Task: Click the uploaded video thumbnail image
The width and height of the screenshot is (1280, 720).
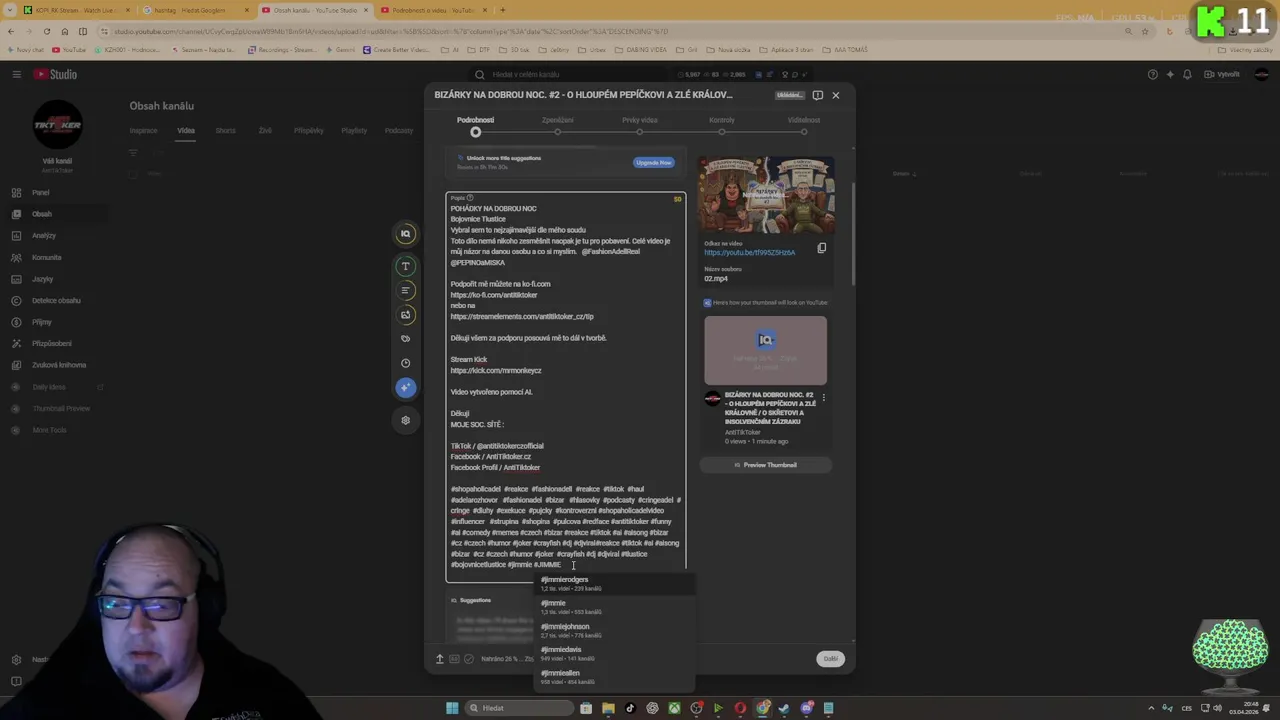Action: point(766,195)
